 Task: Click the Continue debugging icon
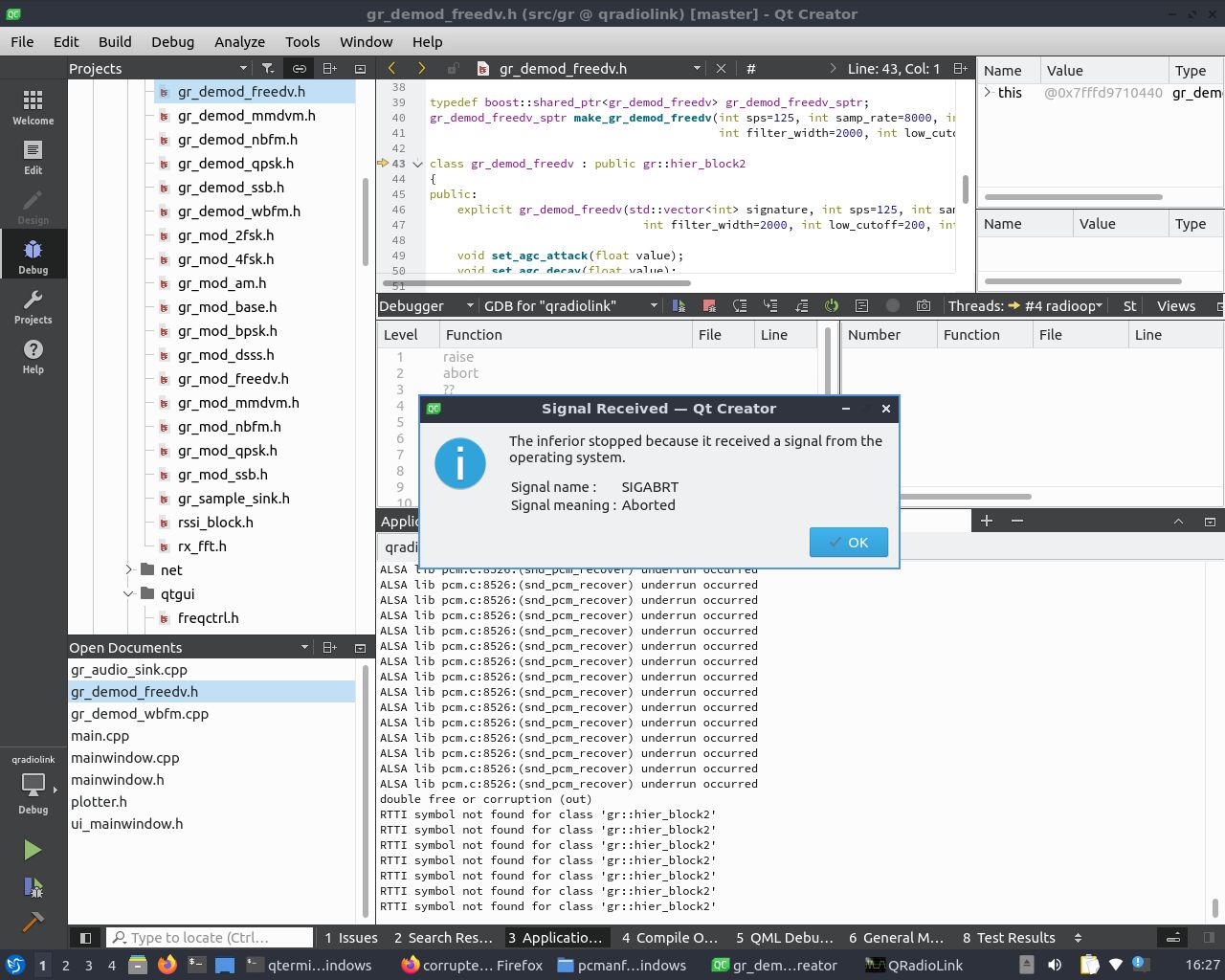(x=679, y=305)
